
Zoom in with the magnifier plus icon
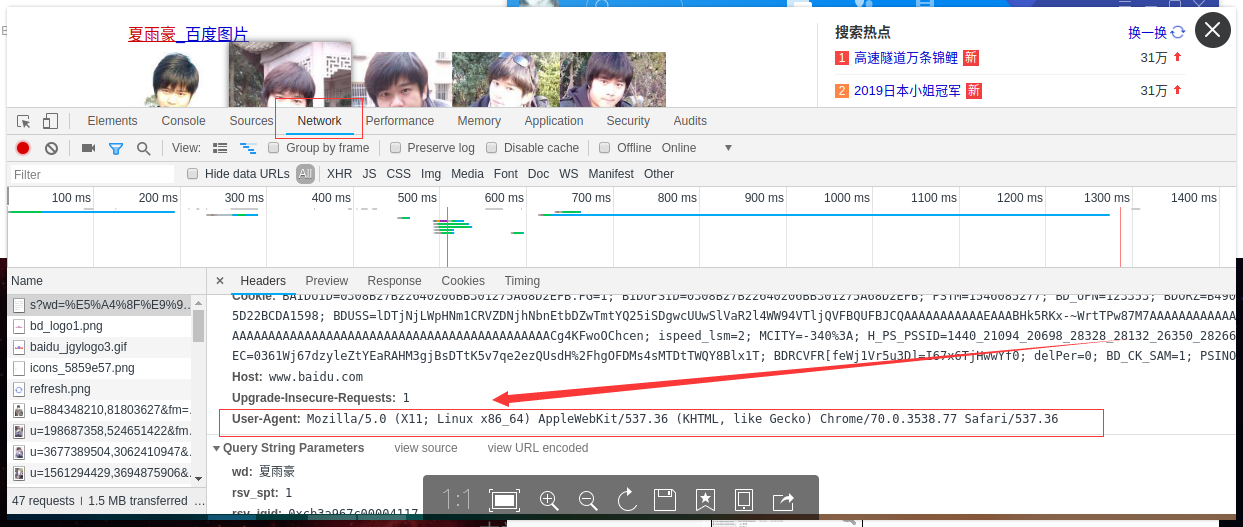coord(549,499)
